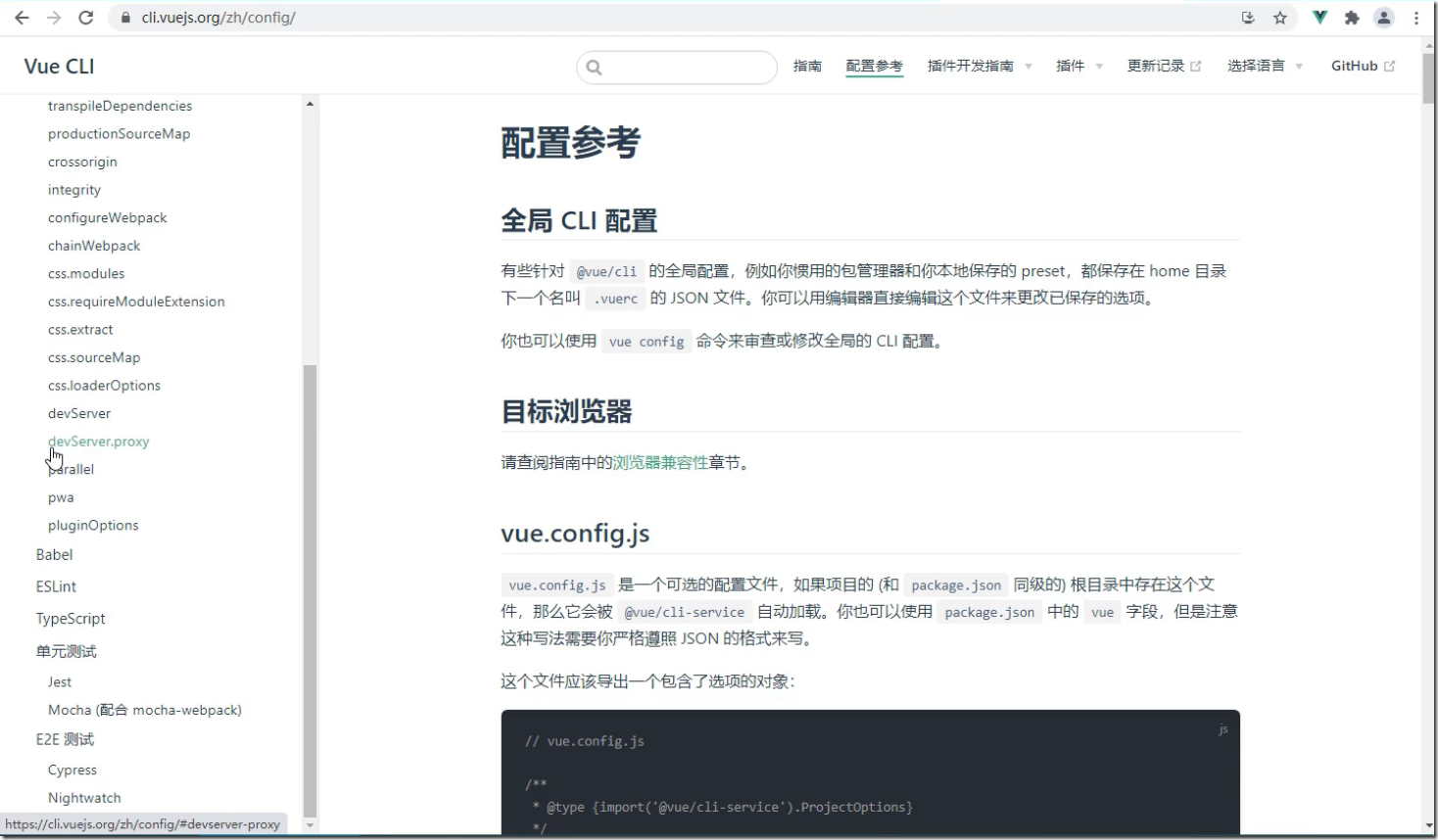Go to pluginOptions in sidebar
Screen dimensions: 1438x840
click(x=93, y=526)
